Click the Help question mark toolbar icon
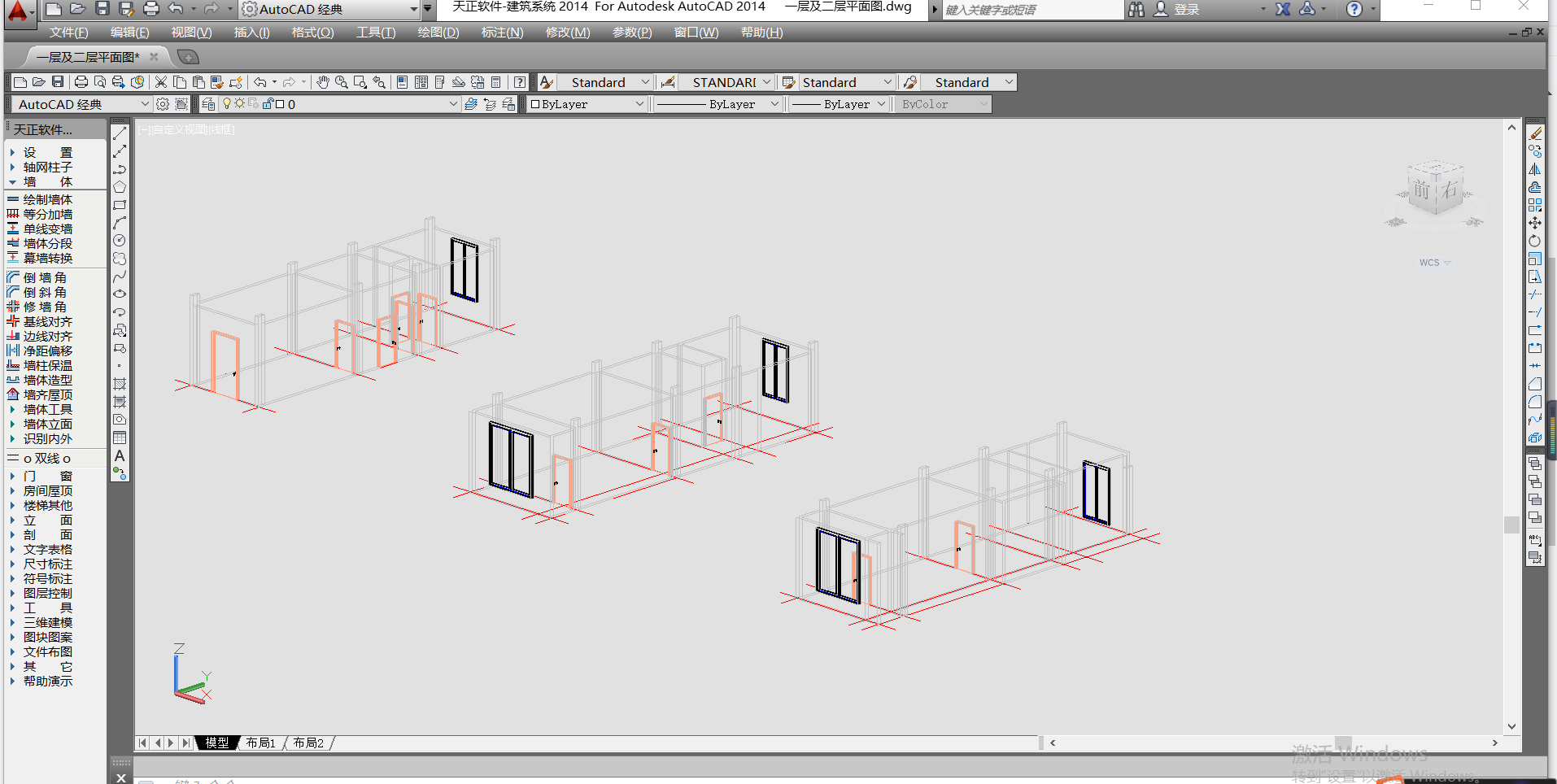 coord(519,82)
